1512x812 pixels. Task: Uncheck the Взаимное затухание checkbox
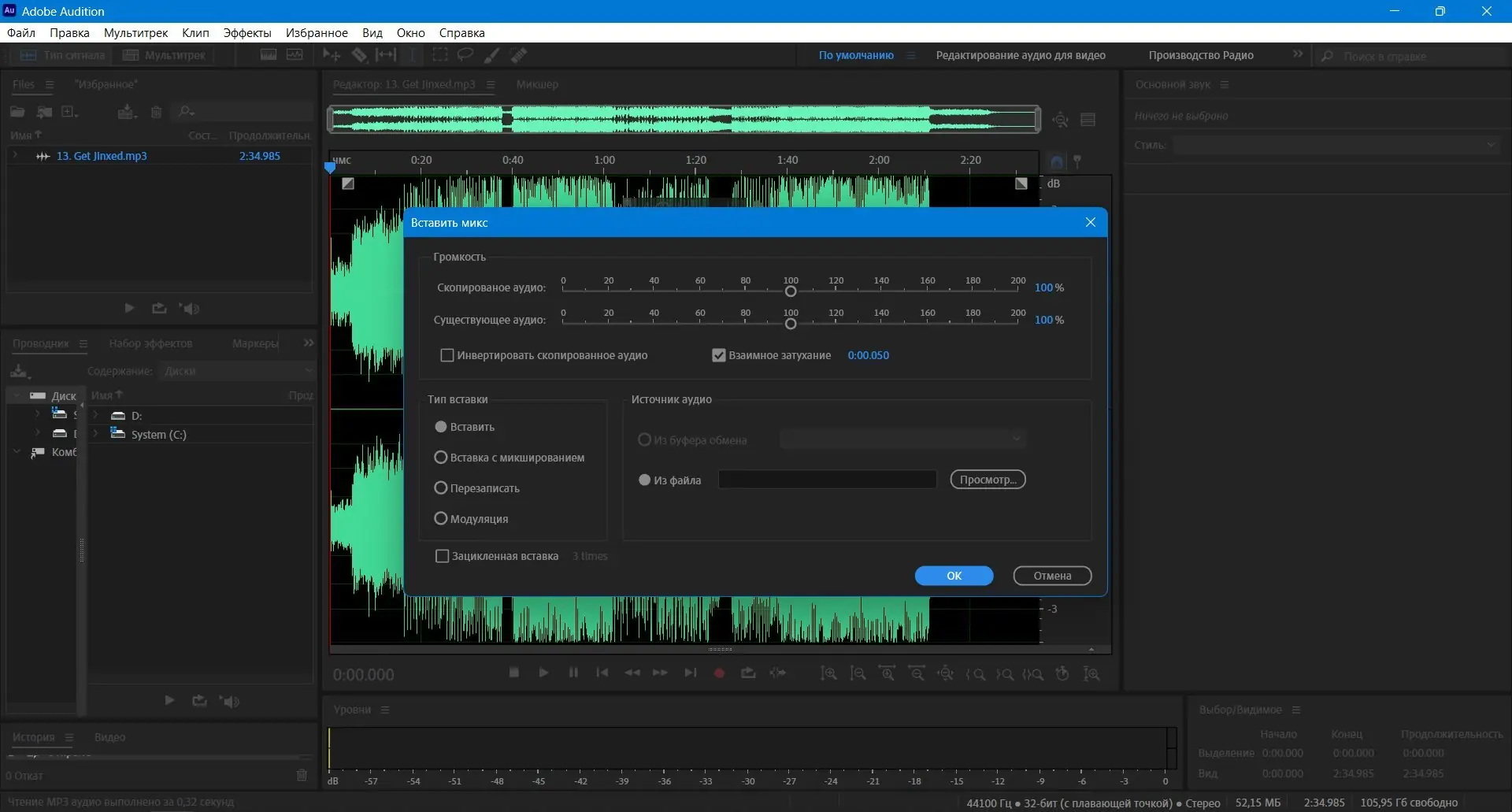tap(718, 355)
